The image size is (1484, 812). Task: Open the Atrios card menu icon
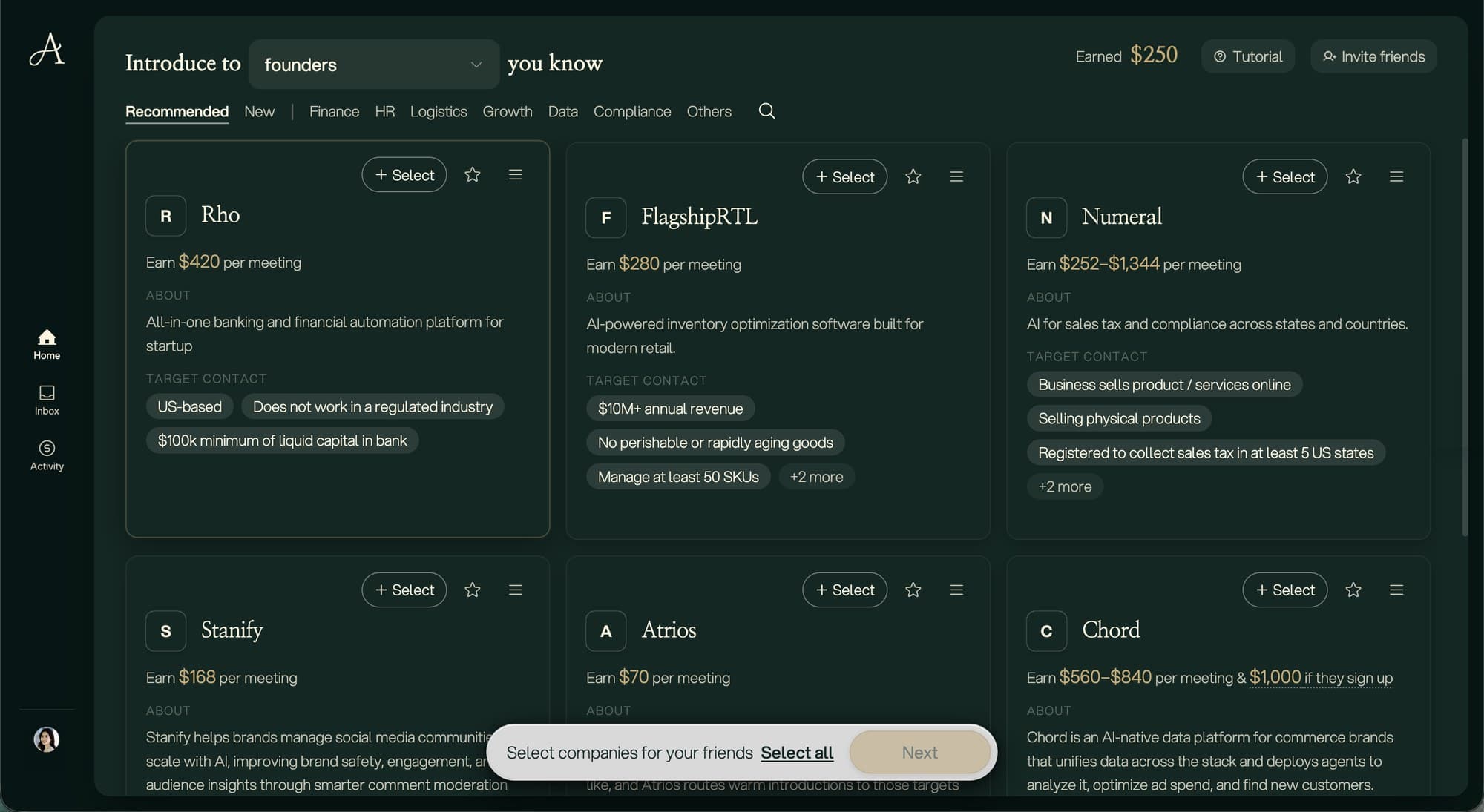956,590
